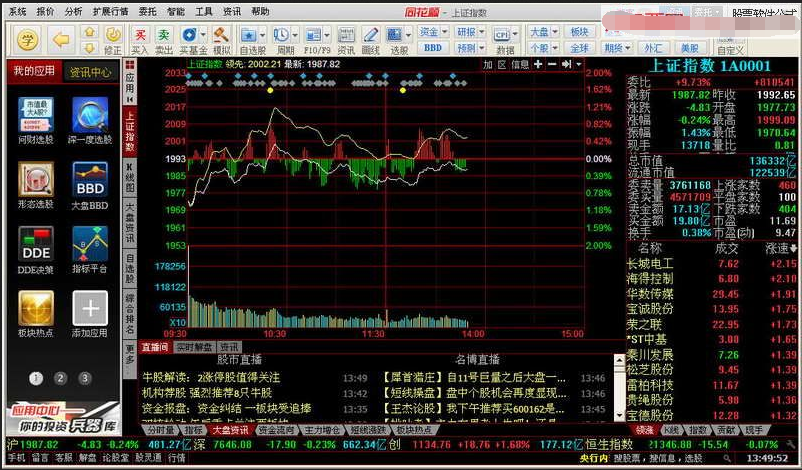Click news panel scrollbar down arrow
Screen dimensions: 802x470
click(x=619, y=415)
